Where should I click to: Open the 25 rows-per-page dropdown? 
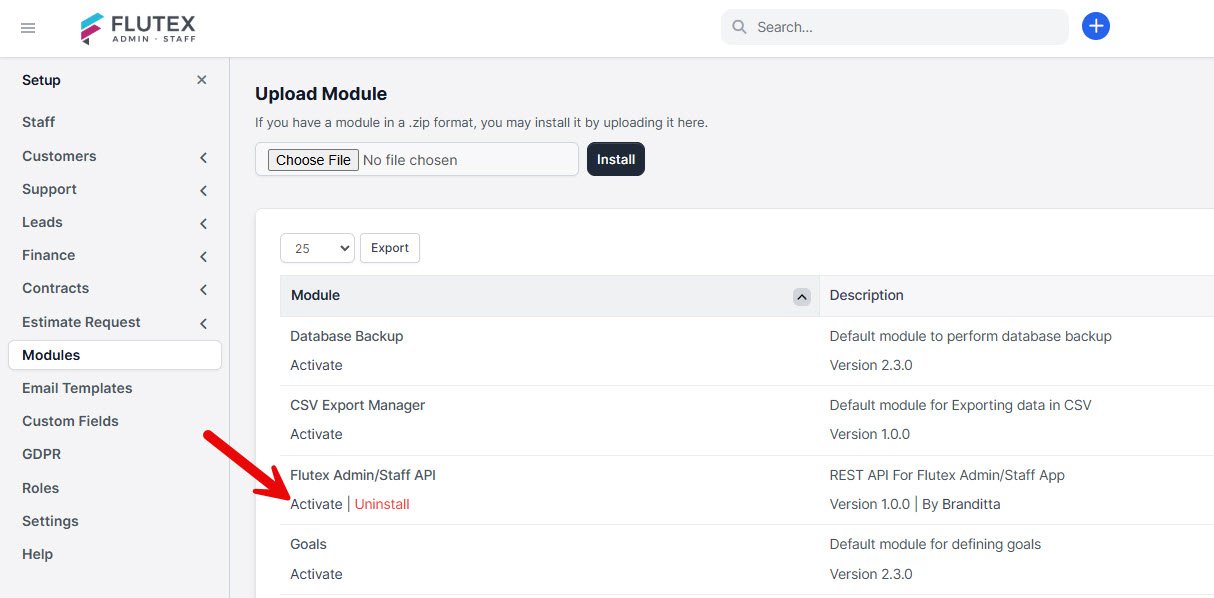317,248
